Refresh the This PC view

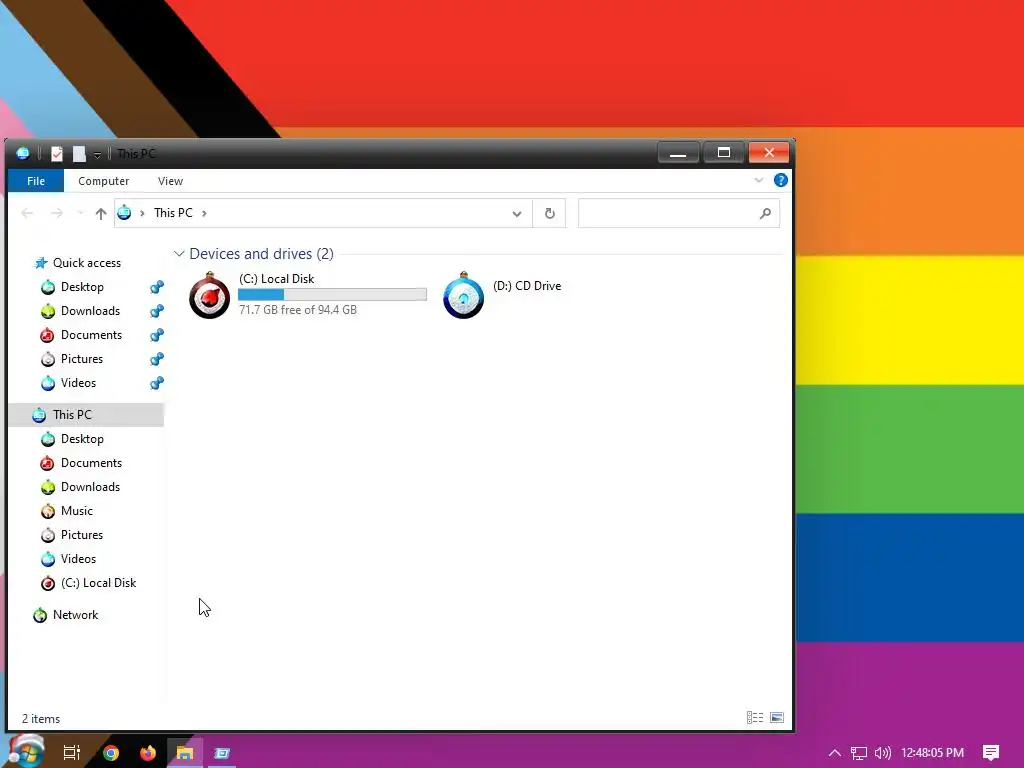coord(549,214)
